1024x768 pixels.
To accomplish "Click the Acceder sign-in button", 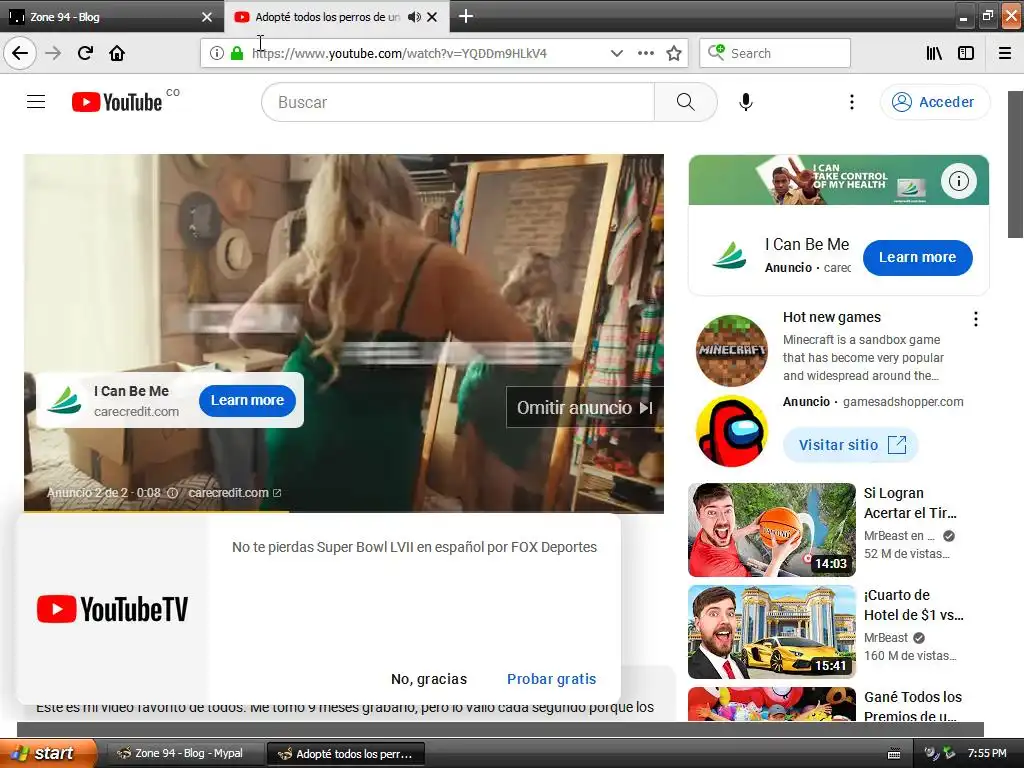I will click(935, 102).
